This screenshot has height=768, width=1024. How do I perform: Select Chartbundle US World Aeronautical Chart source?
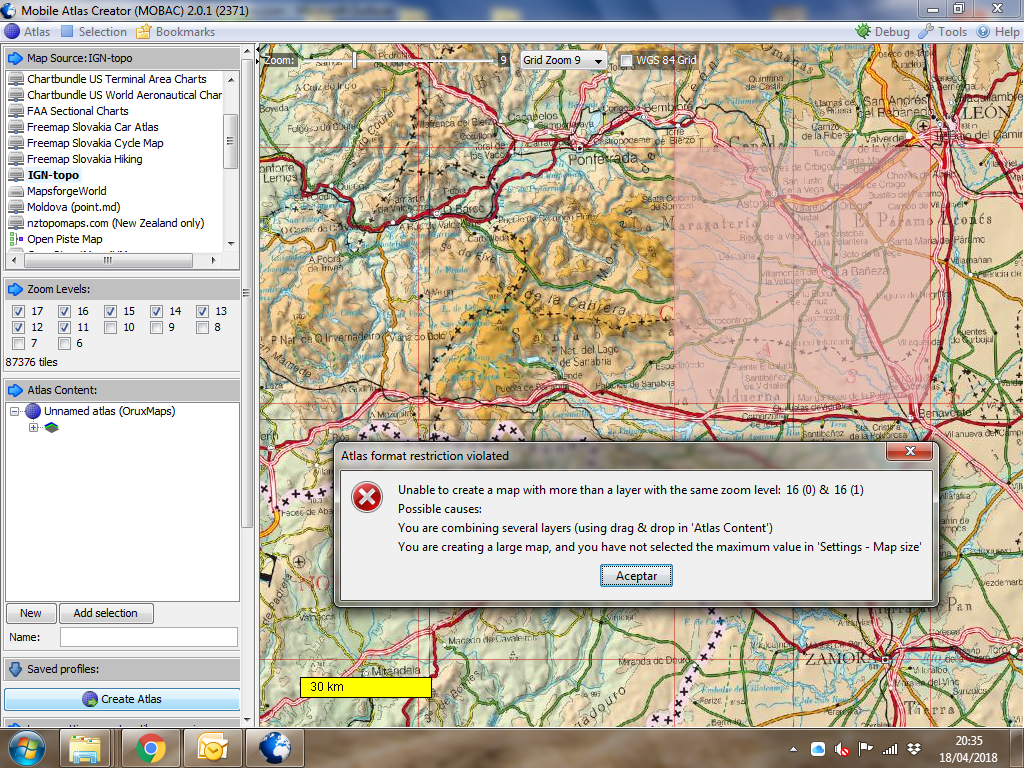pos(125,95)
